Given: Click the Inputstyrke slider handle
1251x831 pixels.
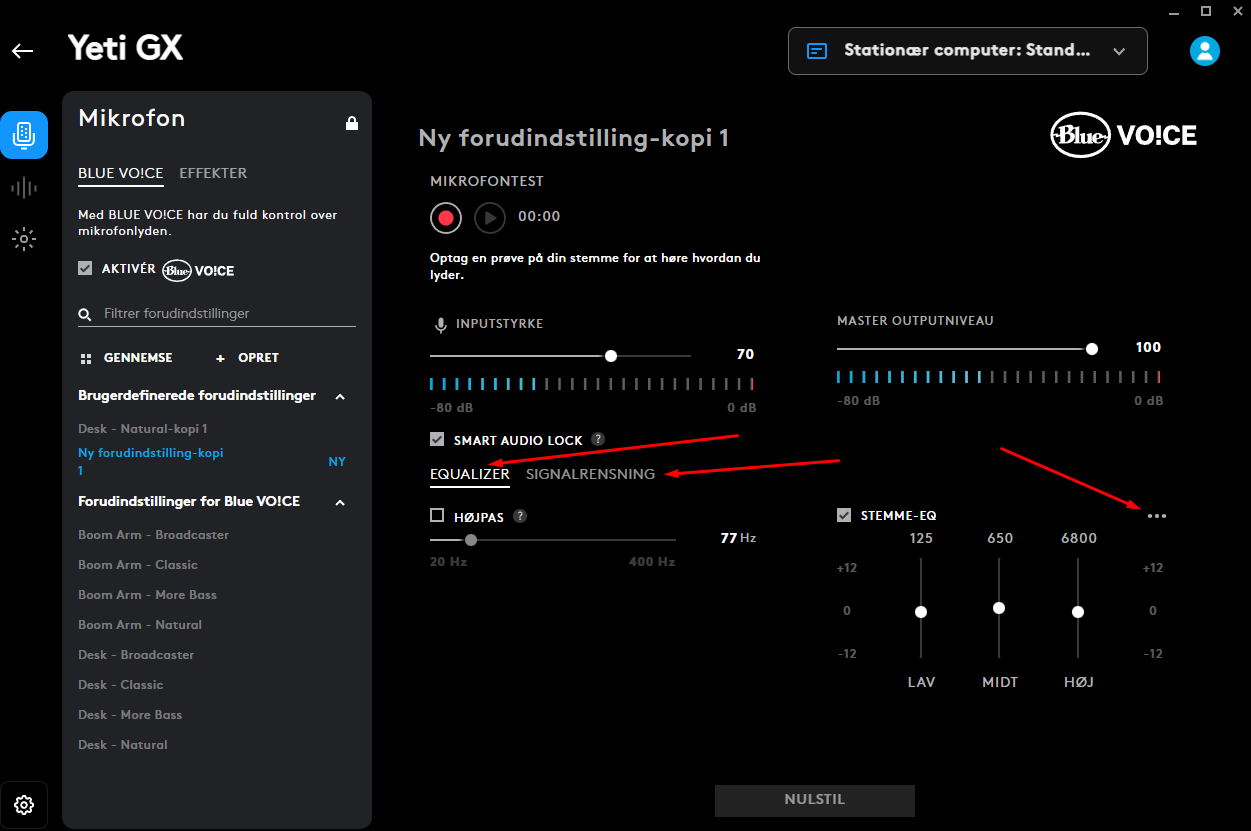Looking at the screenshot, I should pyautogui.click(x=611, y=356).
